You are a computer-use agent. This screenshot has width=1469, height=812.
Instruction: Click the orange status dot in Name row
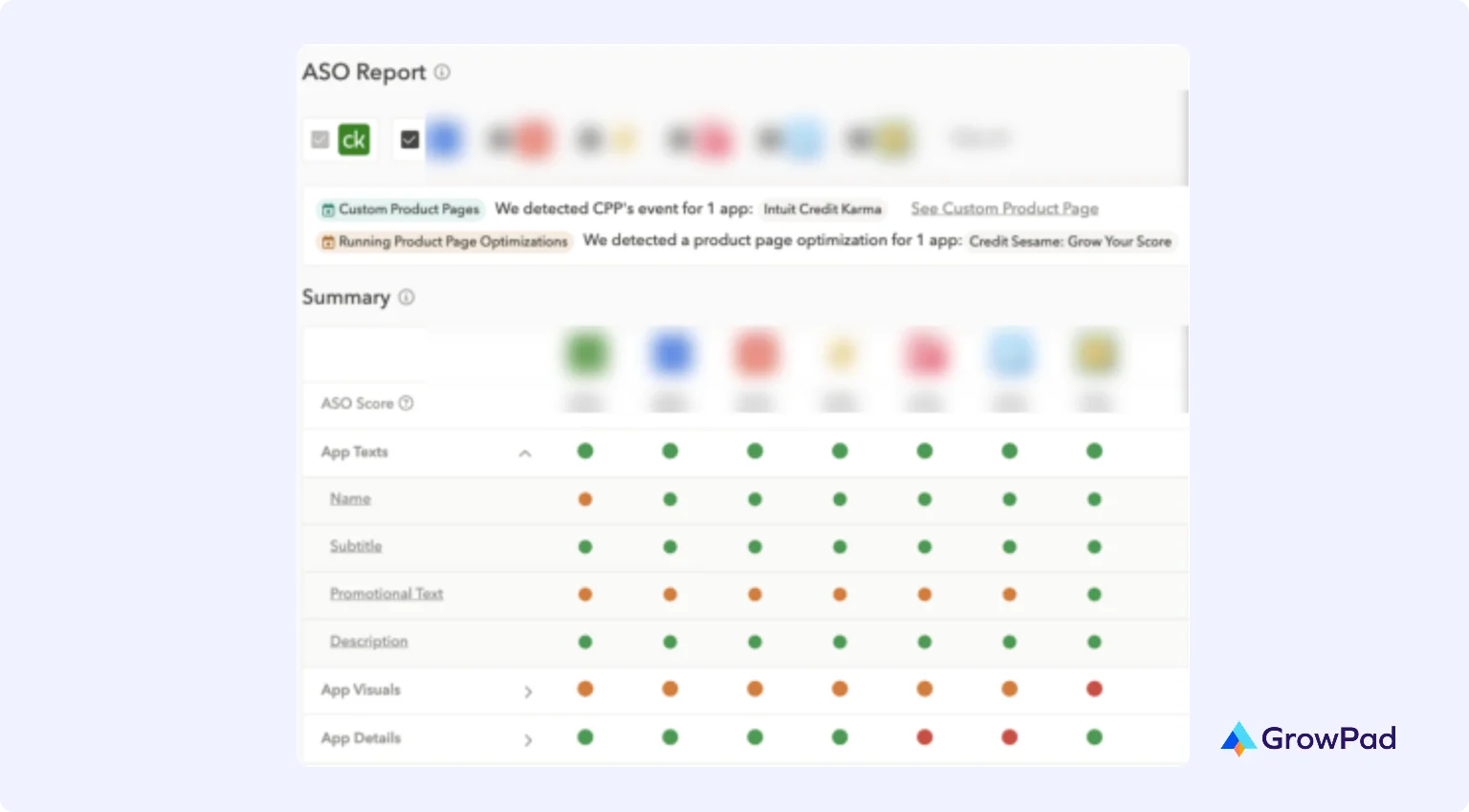(x=585, y=499)
